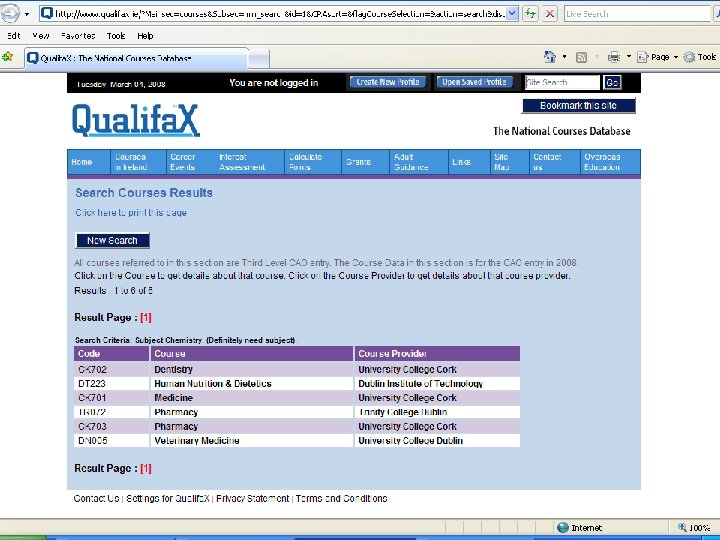Viewport: 720px width, 540px height.
Task: Open Human Nutrition & Dietetics course link
Action: 213,383
